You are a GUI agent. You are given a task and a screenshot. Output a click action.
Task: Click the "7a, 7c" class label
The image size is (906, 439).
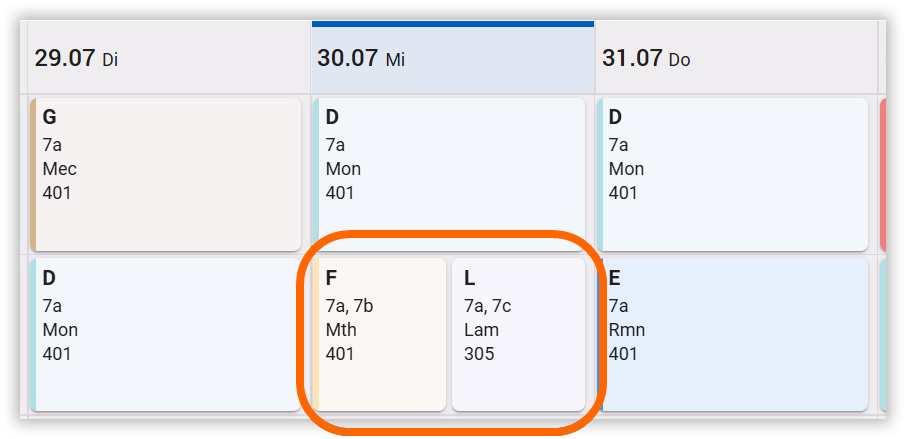point(487,306)
